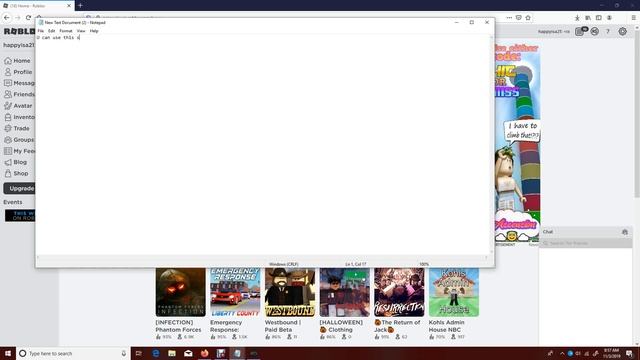Open Roblox settings gear icon

[622, 31]
